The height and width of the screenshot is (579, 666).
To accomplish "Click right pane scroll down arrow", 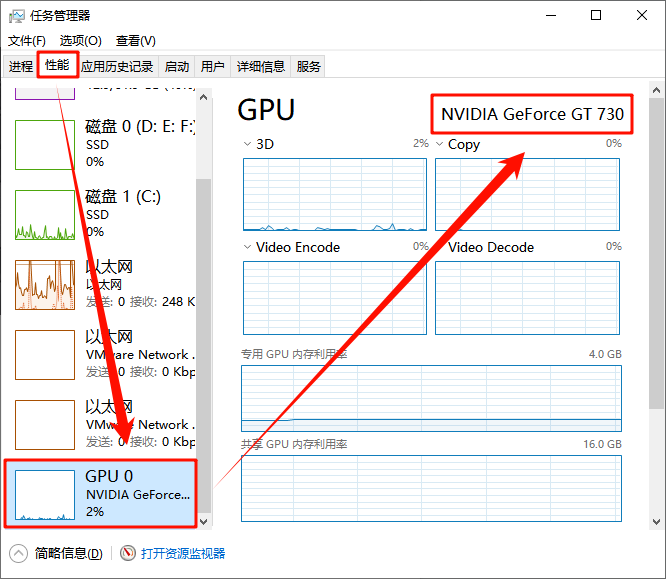I will tap(656, 522).
